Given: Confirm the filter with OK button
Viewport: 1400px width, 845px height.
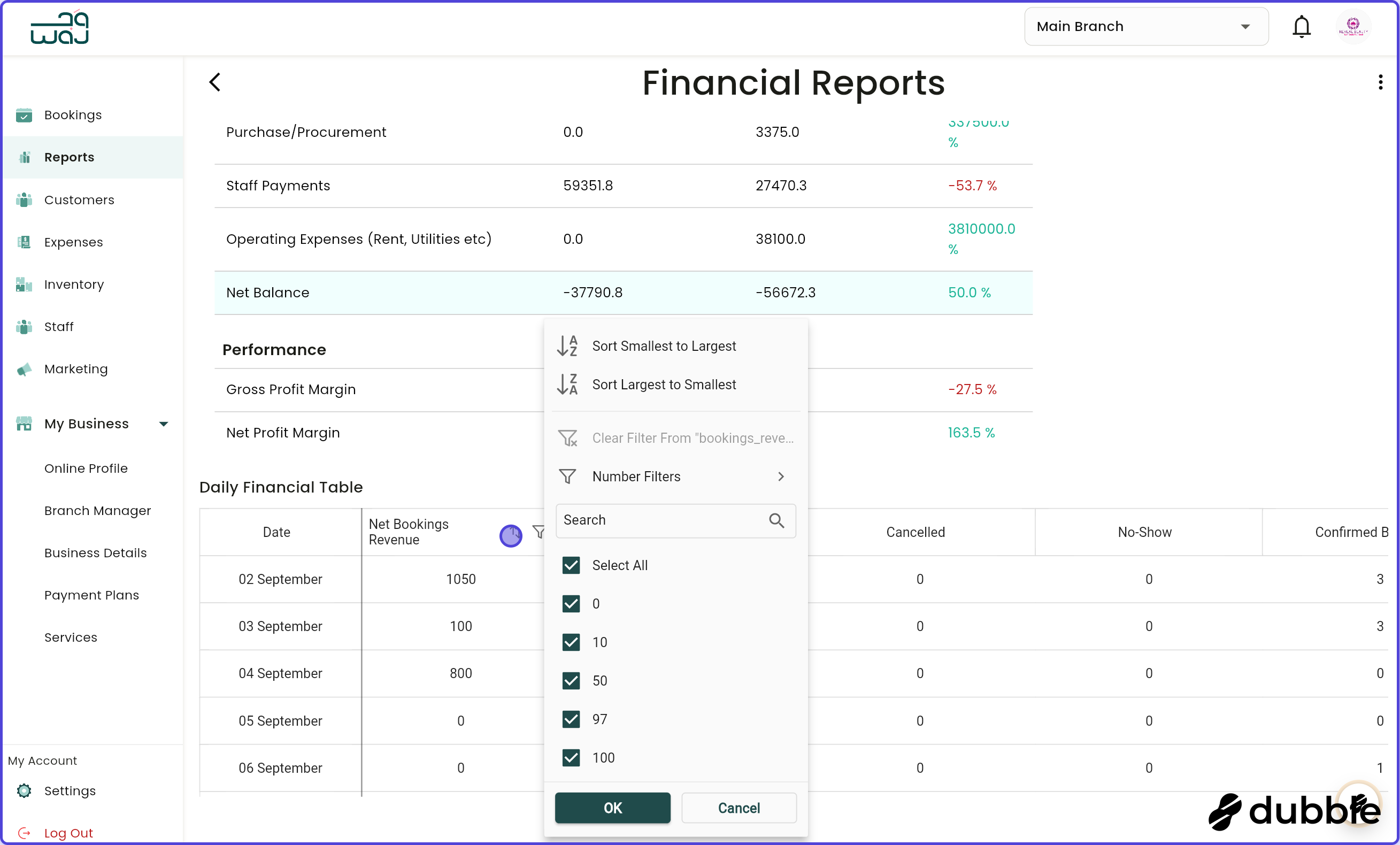Looking at the screenshot, I should coord(612,808).
